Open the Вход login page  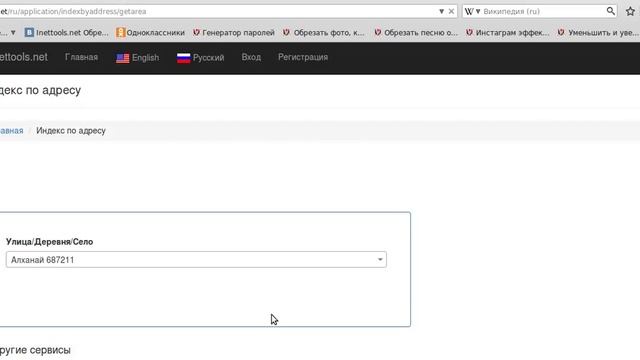(251, 57)
